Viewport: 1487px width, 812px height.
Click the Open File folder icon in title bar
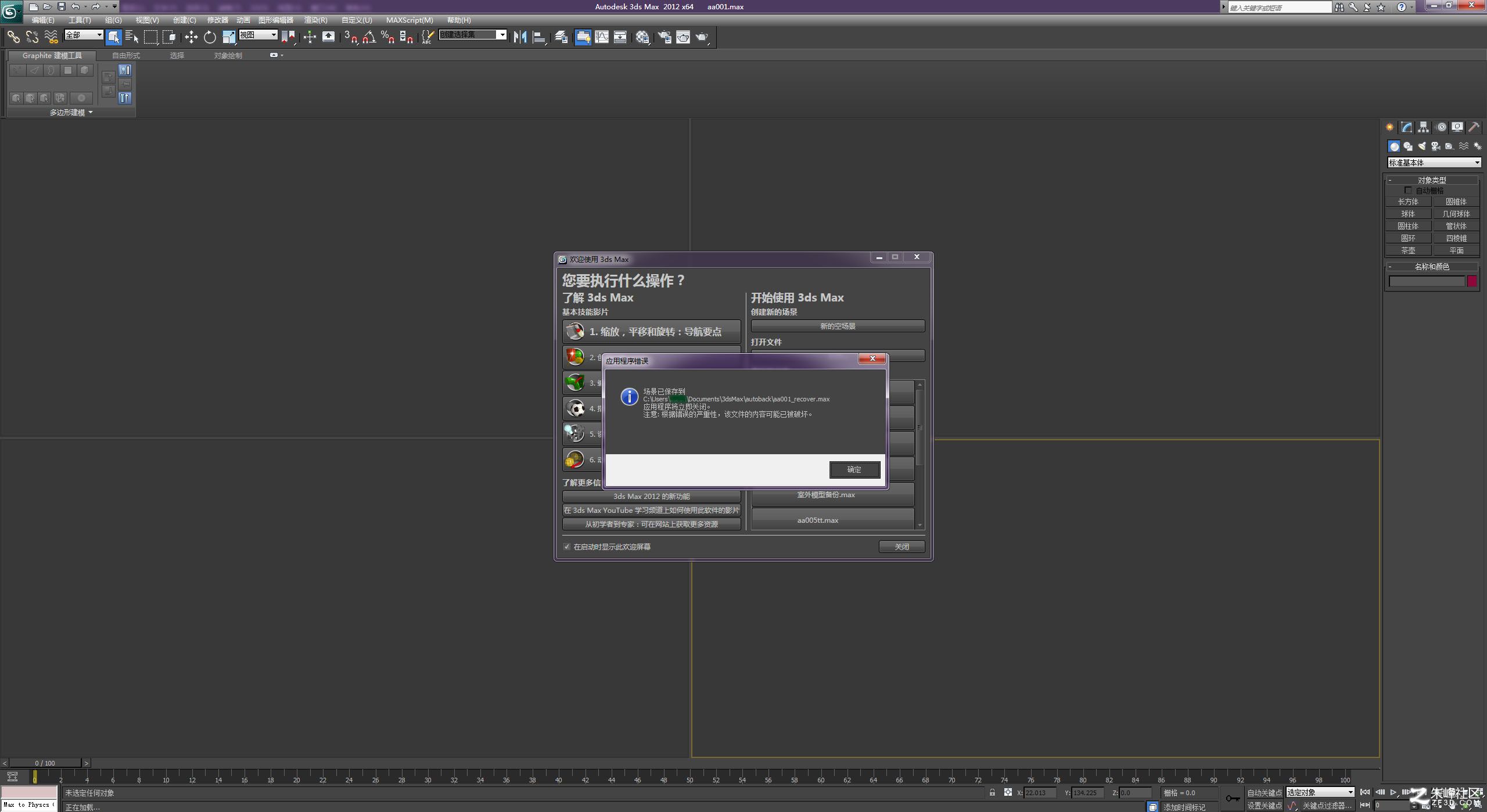pyautogui.click(x=47, y=6)
